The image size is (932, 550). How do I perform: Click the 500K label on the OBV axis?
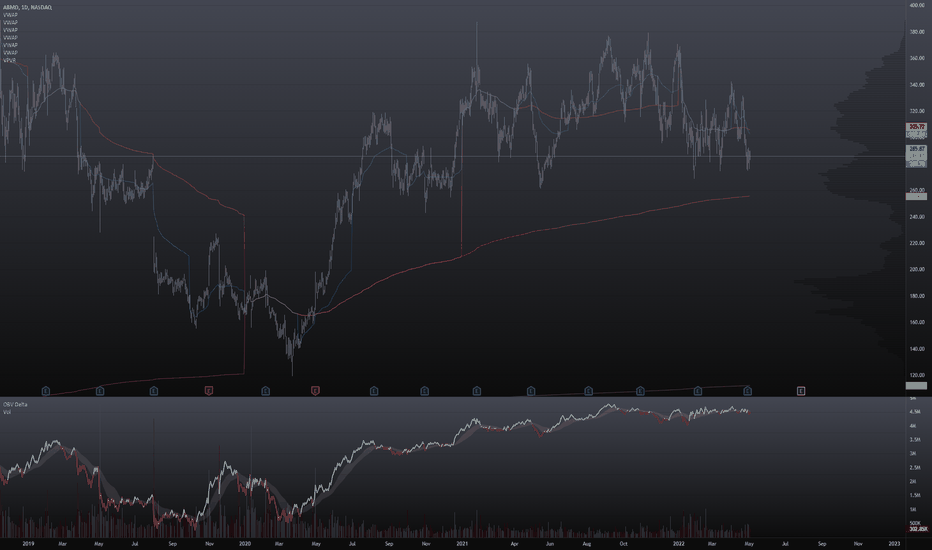(x=915, y=523)
